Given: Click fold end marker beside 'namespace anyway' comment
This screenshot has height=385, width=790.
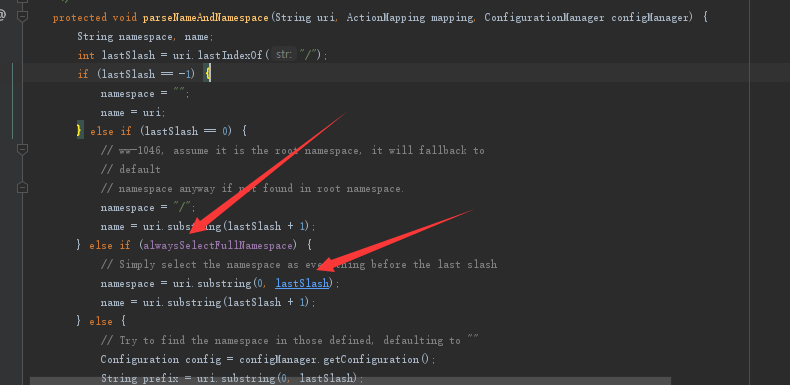Looking at the screenshot, I should point(22,187).
